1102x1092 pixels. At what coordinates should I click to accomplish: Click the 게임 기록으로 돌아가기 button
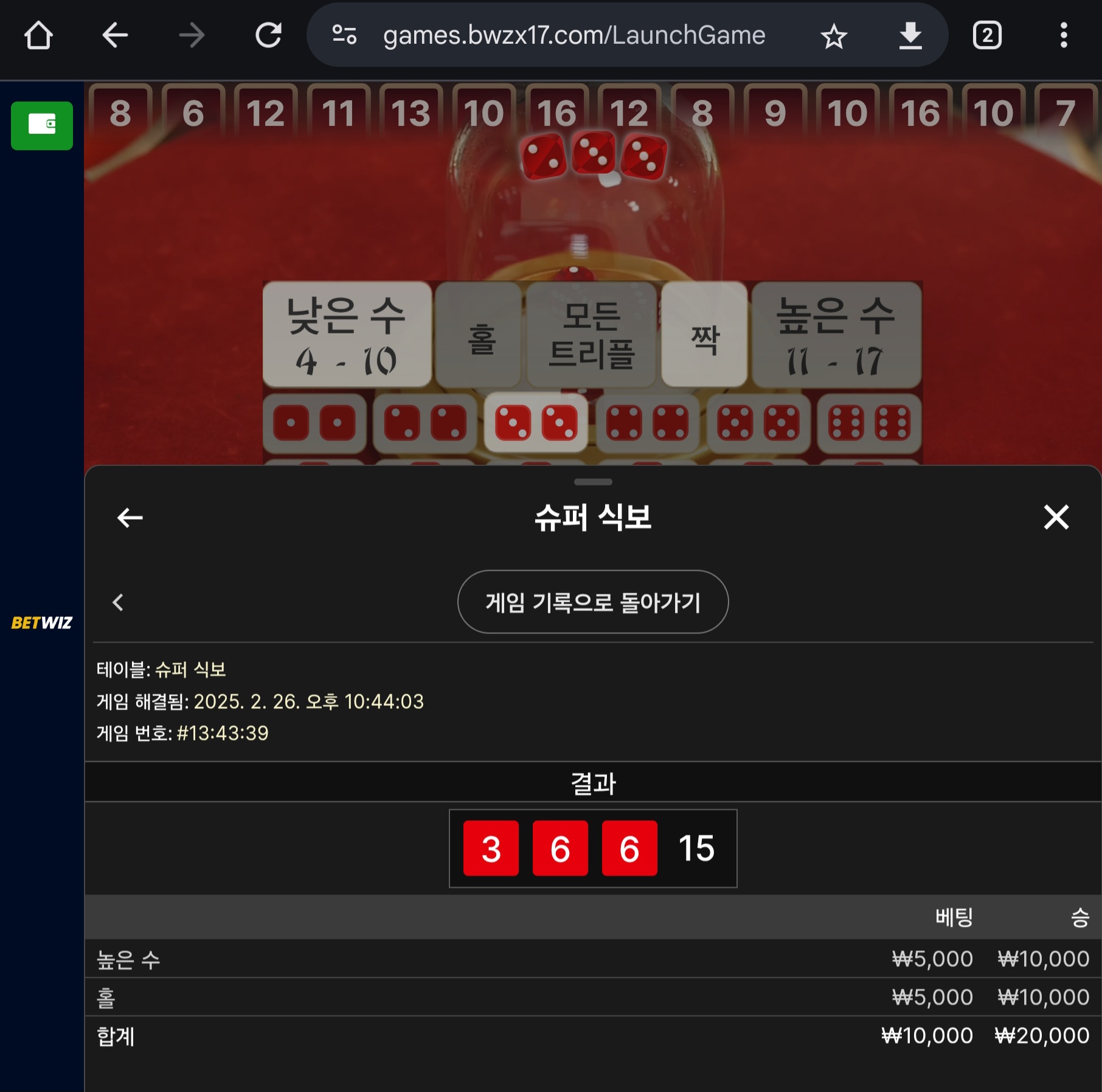(x=593, y=602)
